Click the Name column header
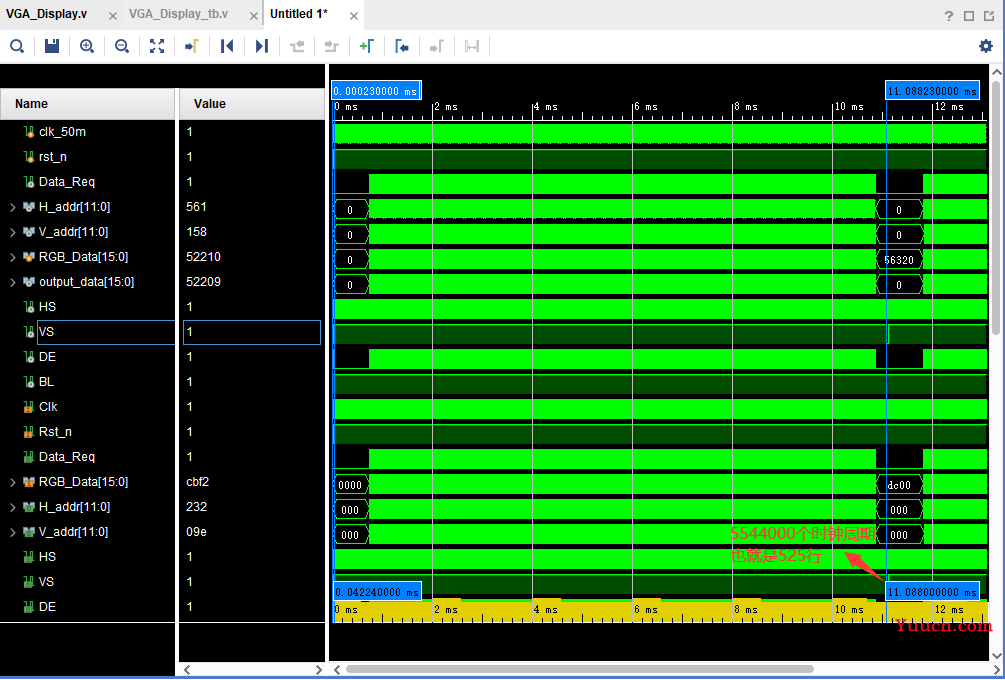This screenshot has height=680, width=1005. click(87, 104)
